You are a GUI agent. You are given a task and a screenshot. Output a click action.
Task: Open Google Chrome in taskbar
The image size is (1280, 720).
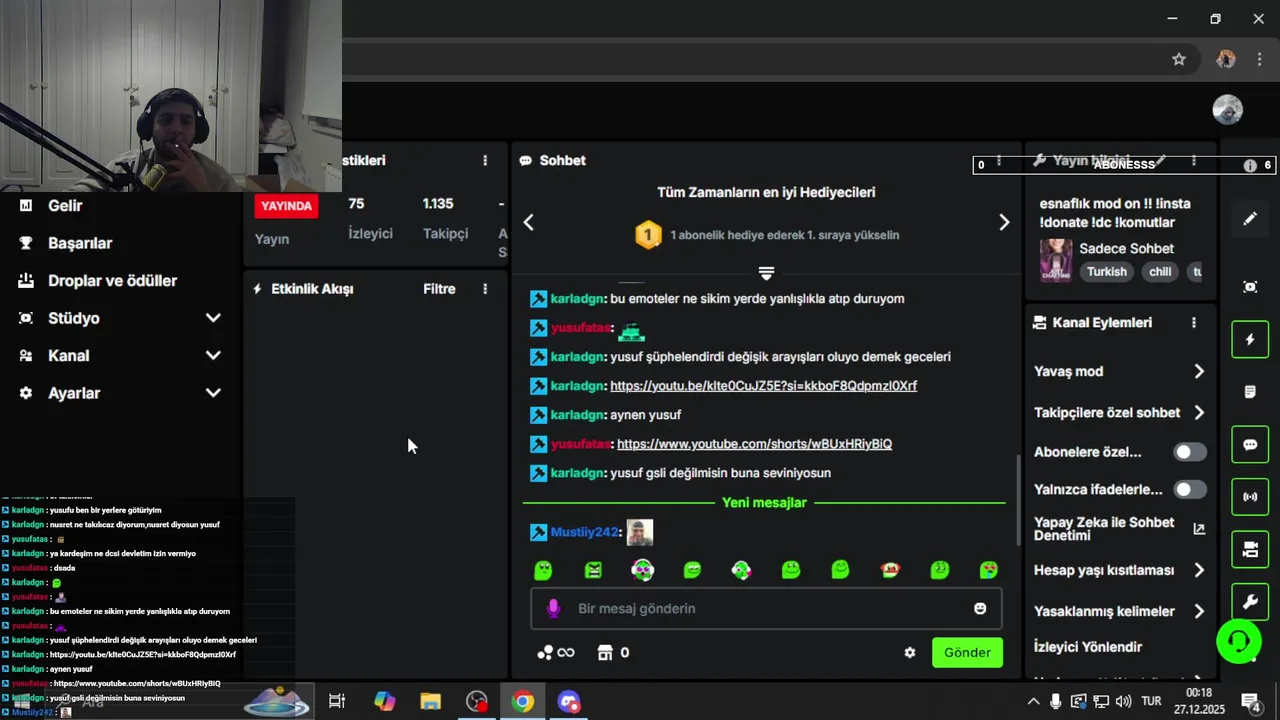coord(523,702)
